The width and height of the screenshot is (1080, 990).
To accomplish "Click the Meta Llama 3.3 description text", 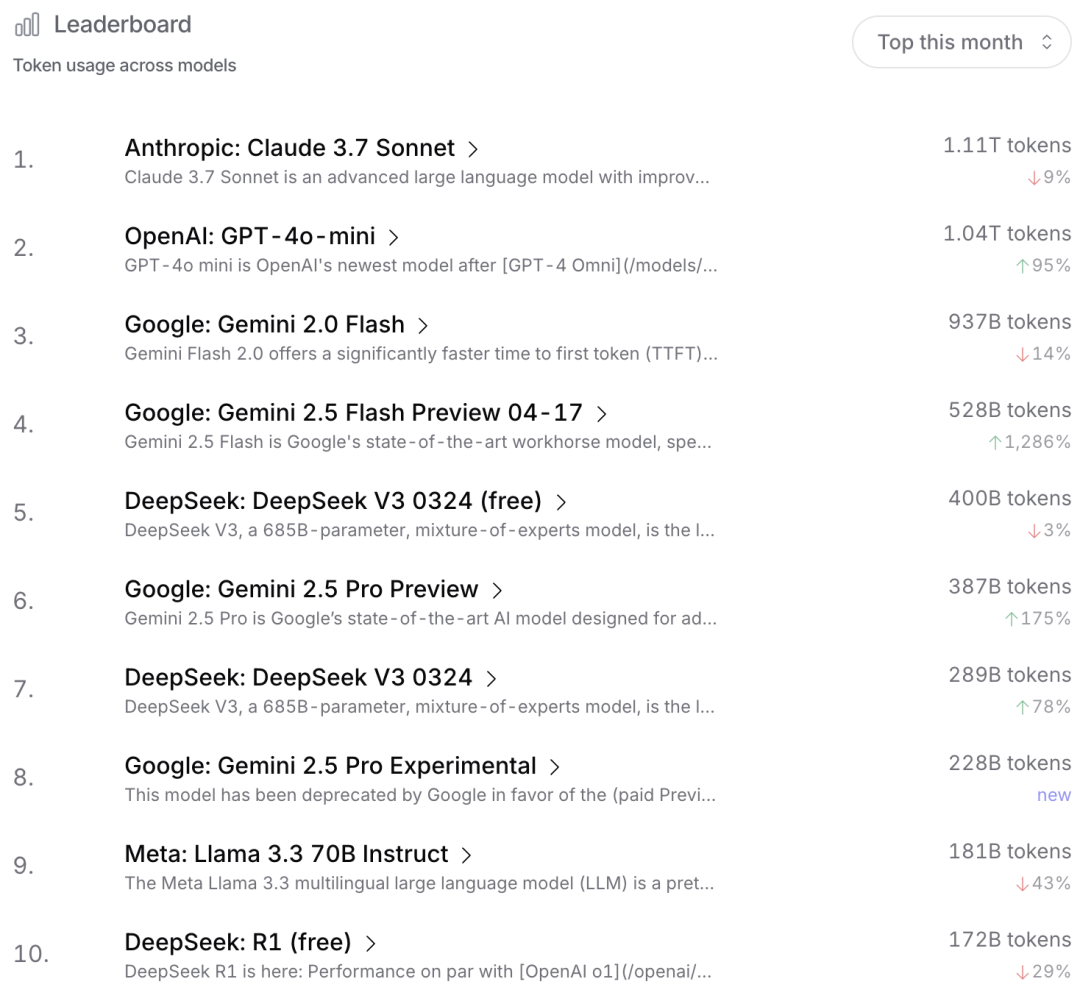I will (419, 883).
